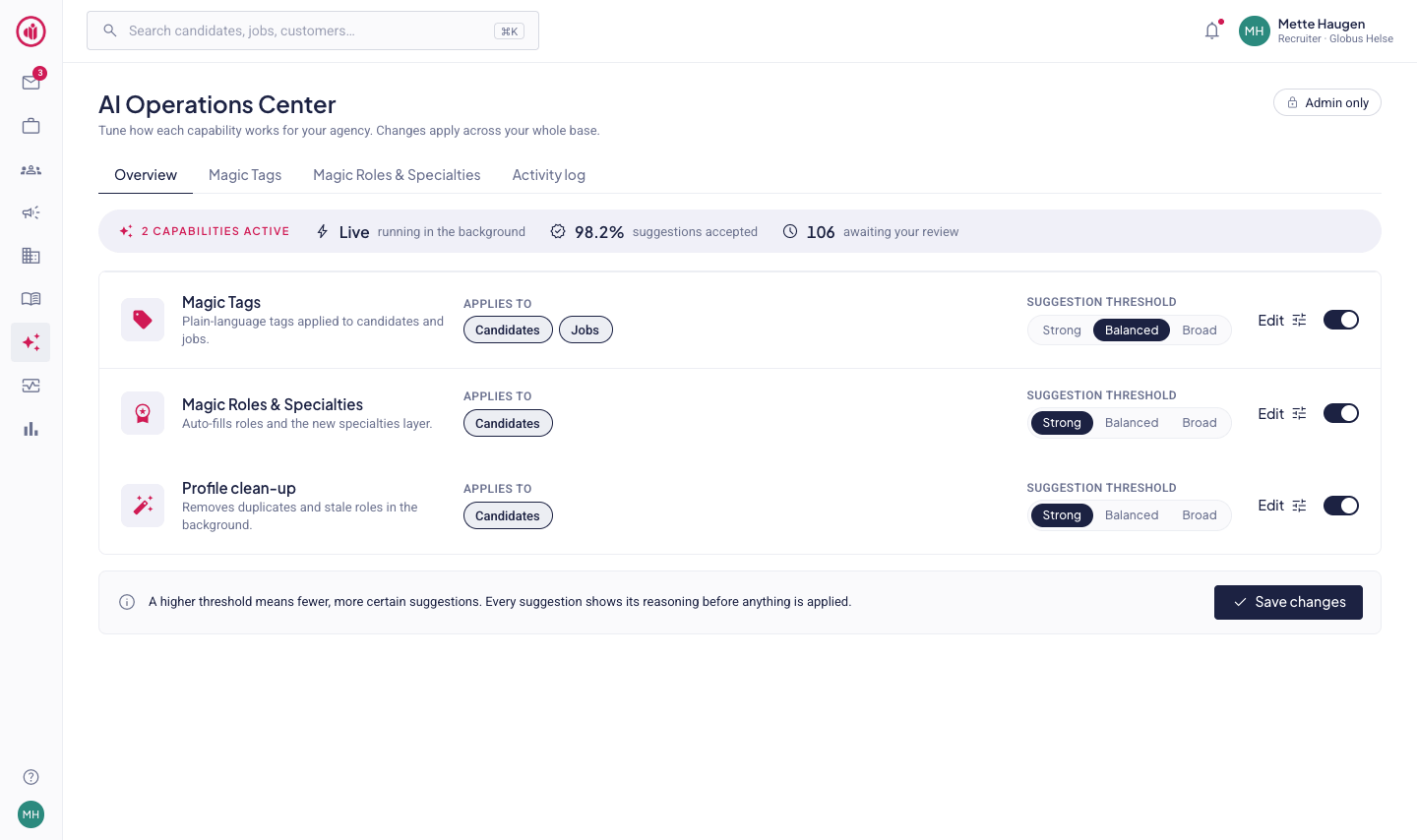Viewport: 1417px width, 840px height.
Task: Toggle the Profile clean-up switch
Action: click(1341, 506)
